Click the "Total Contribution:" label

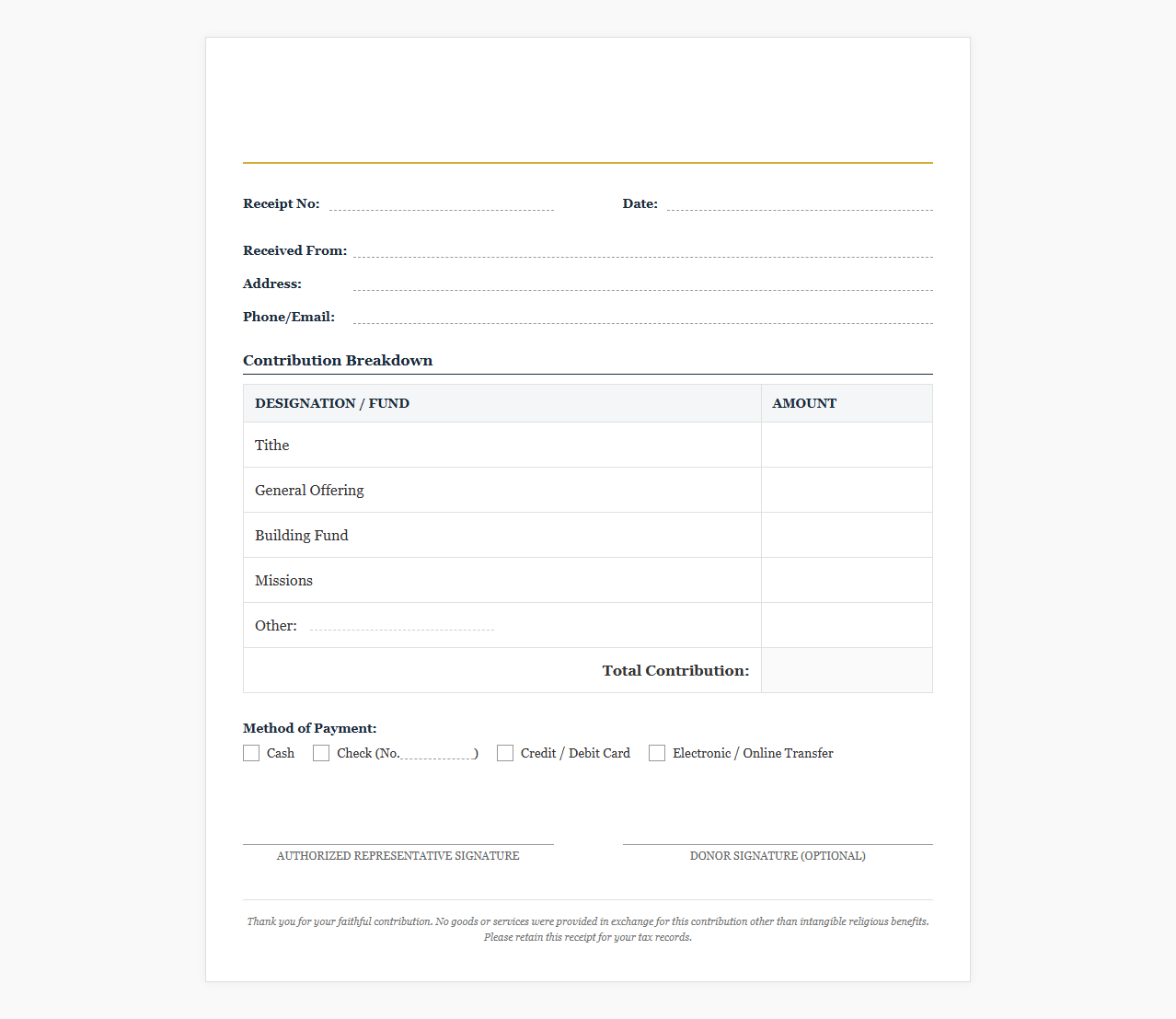[675, 670]
